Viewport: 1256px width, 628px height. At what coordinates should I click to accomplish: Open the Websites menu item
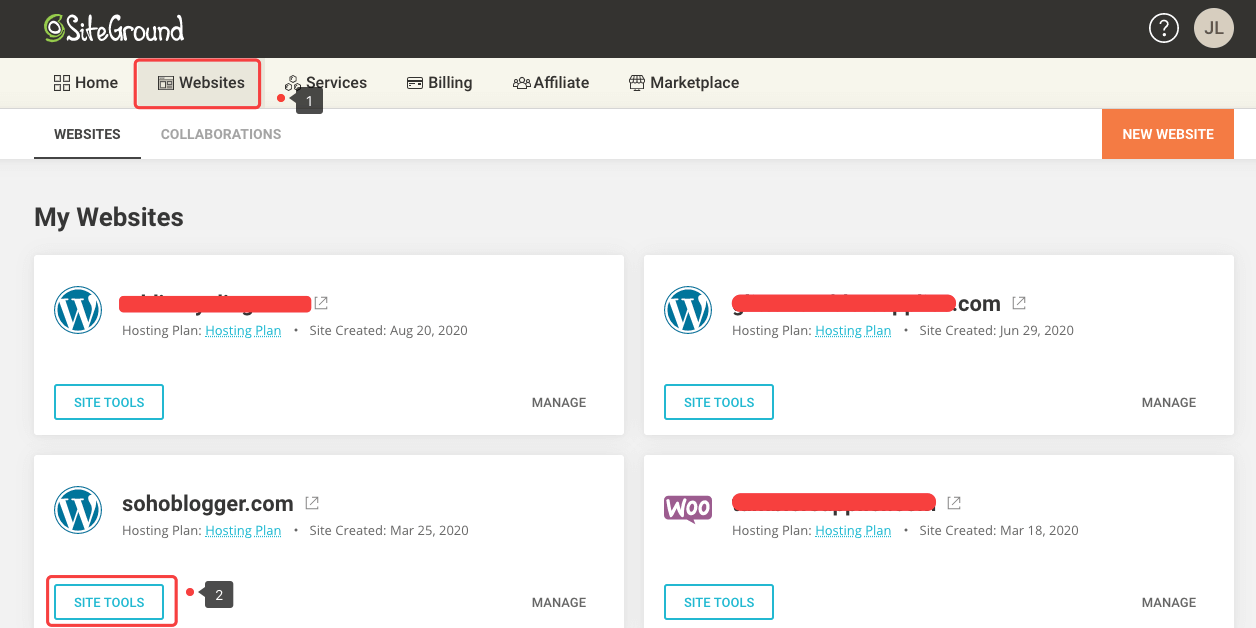click(x=200, y=83)
